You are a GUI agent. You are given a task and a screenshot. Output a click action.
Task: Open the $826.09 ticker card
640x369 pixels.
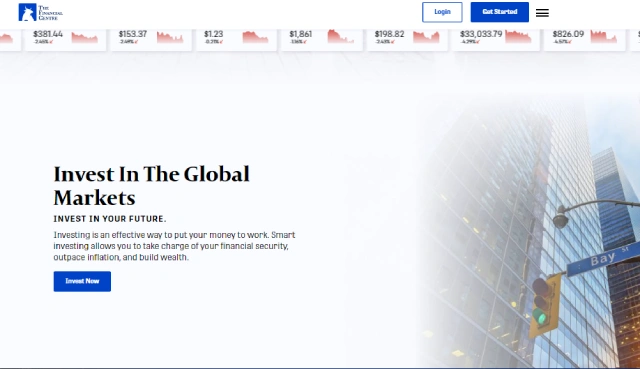(585, 40)
